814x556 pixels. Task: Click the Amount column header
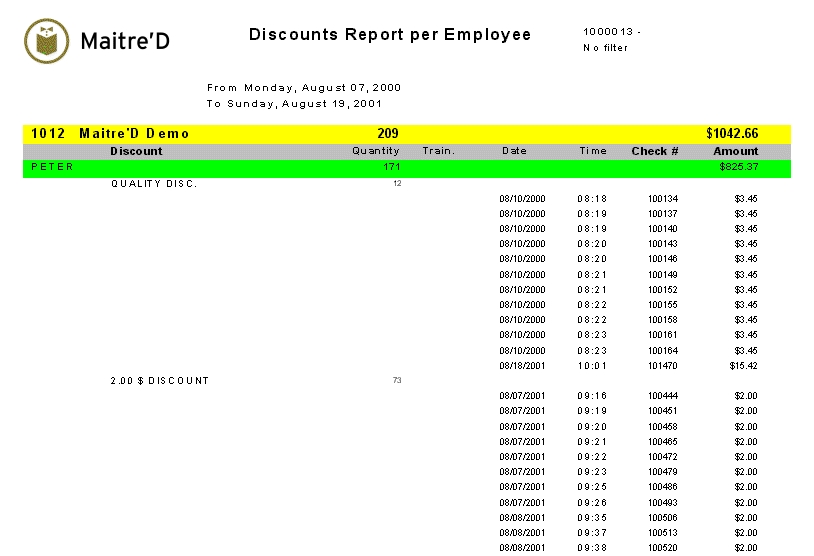[735, 151]
